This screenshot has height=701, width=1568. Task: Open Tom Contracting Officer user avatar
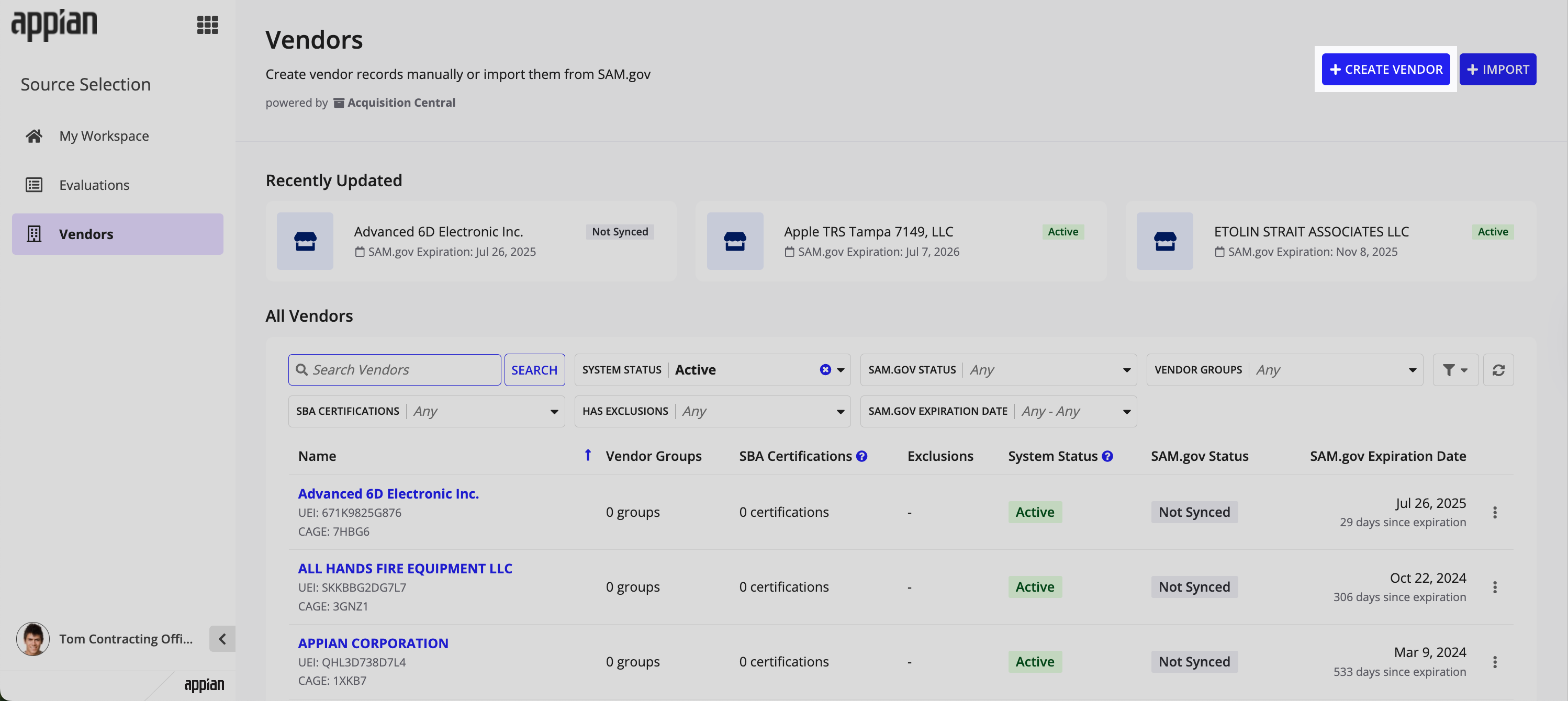tap(33, 638)
